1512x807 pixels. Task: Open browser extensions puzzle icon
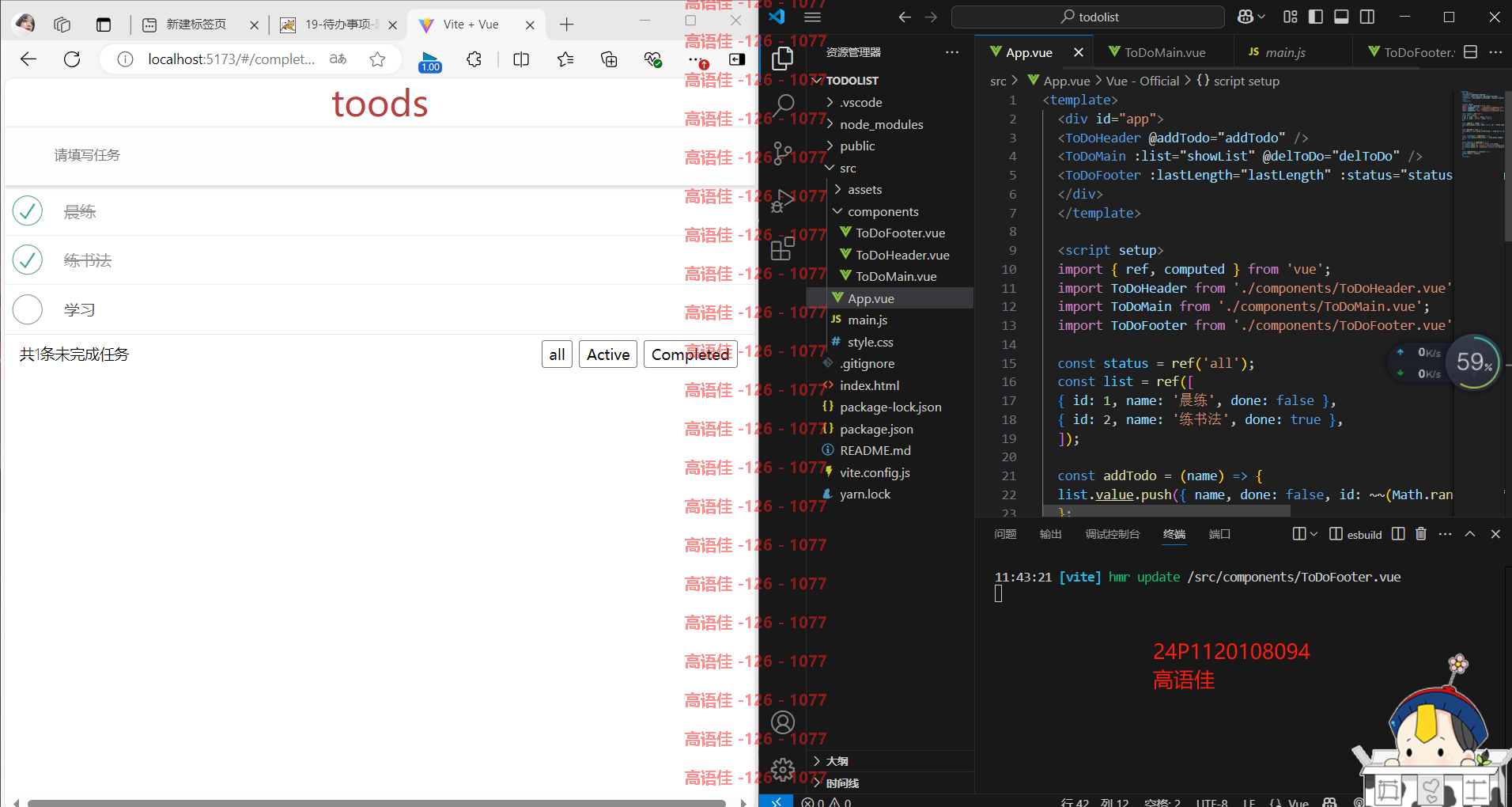click(474, 59)
